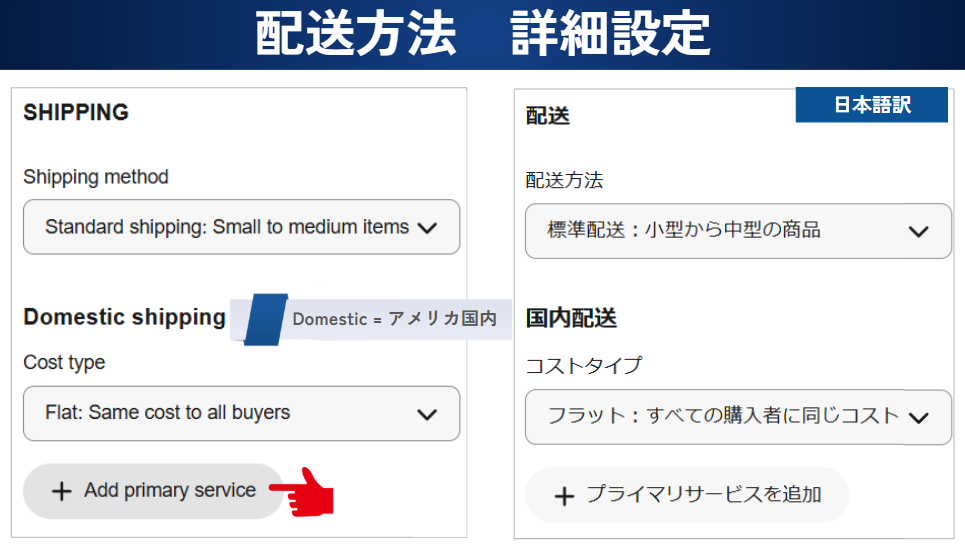Click the chevron in 標準配送 dropdown
The height and width of the screenshot is (558, 965).
click(918, 232)
